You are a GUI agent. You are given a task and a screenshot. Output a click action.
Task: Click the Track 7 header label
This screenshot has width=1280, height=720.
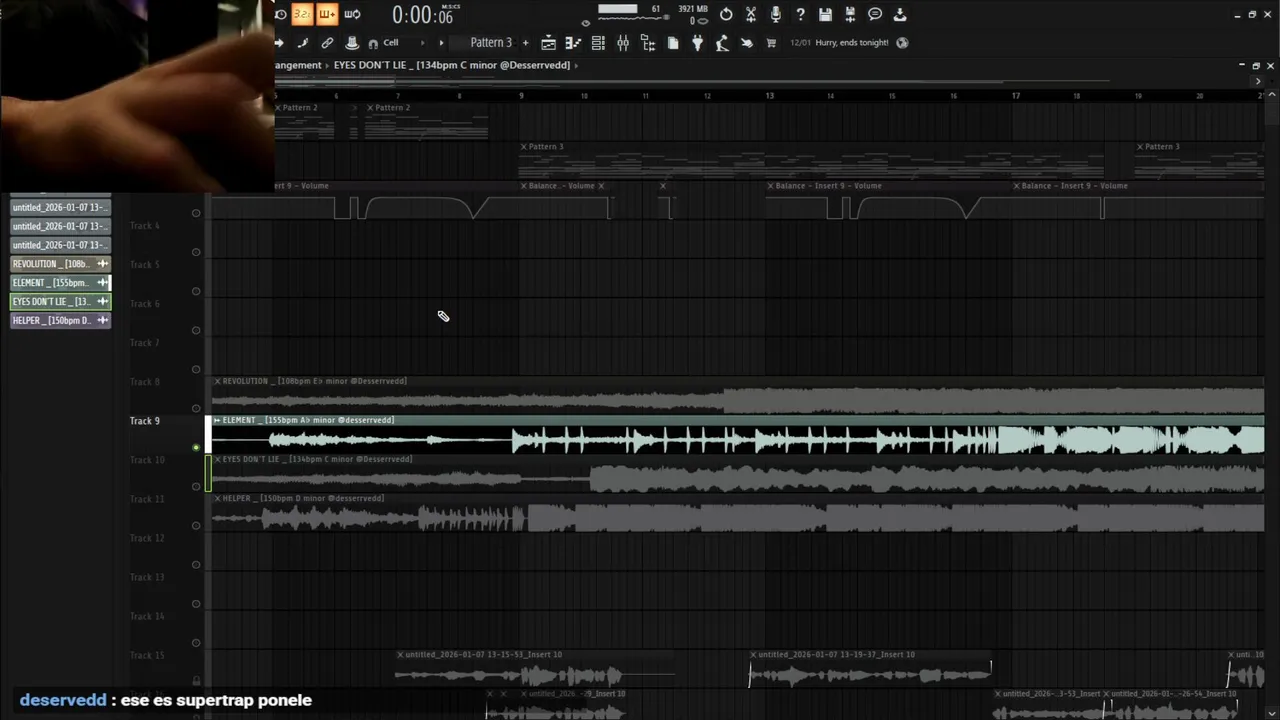click(144, 343)
